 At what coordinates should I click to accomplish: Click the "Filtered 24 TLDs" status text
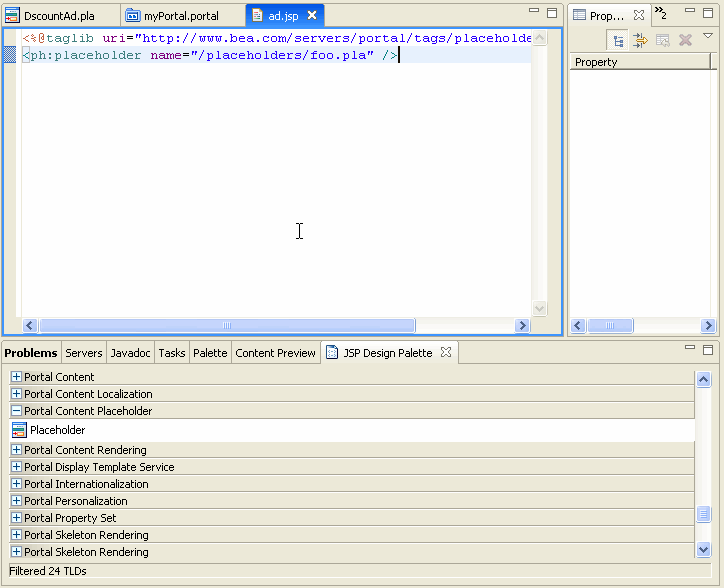tap(48, 571)
